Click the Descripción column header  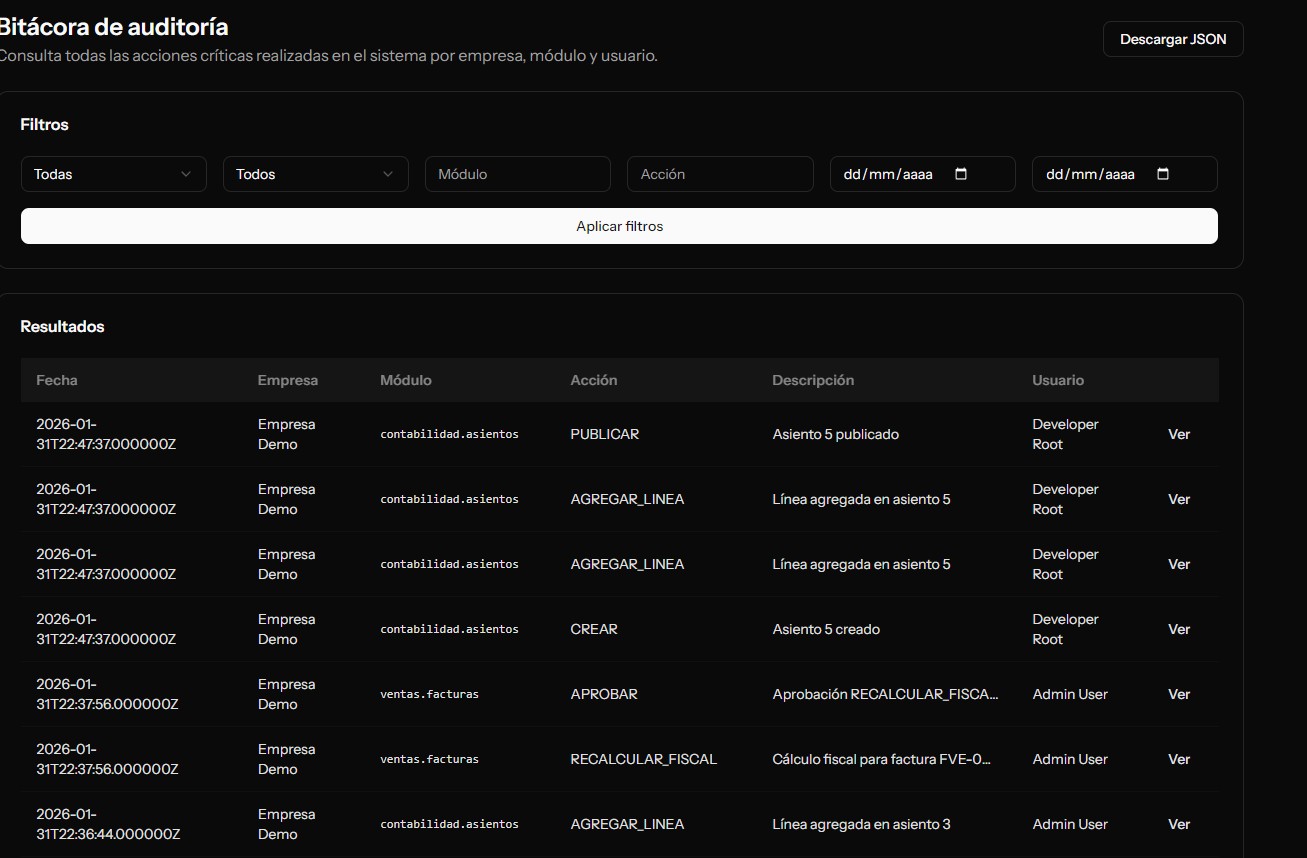click(812, 380)
